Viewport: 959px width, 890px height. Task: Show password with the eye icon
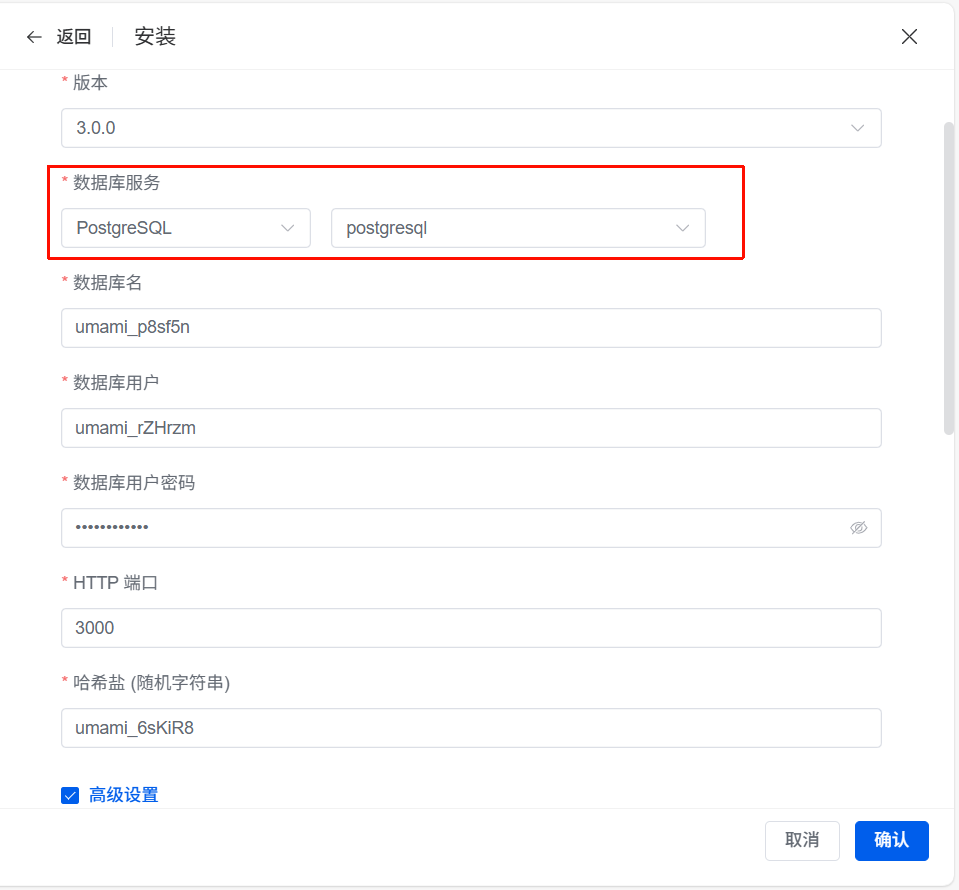coord(858,528)
